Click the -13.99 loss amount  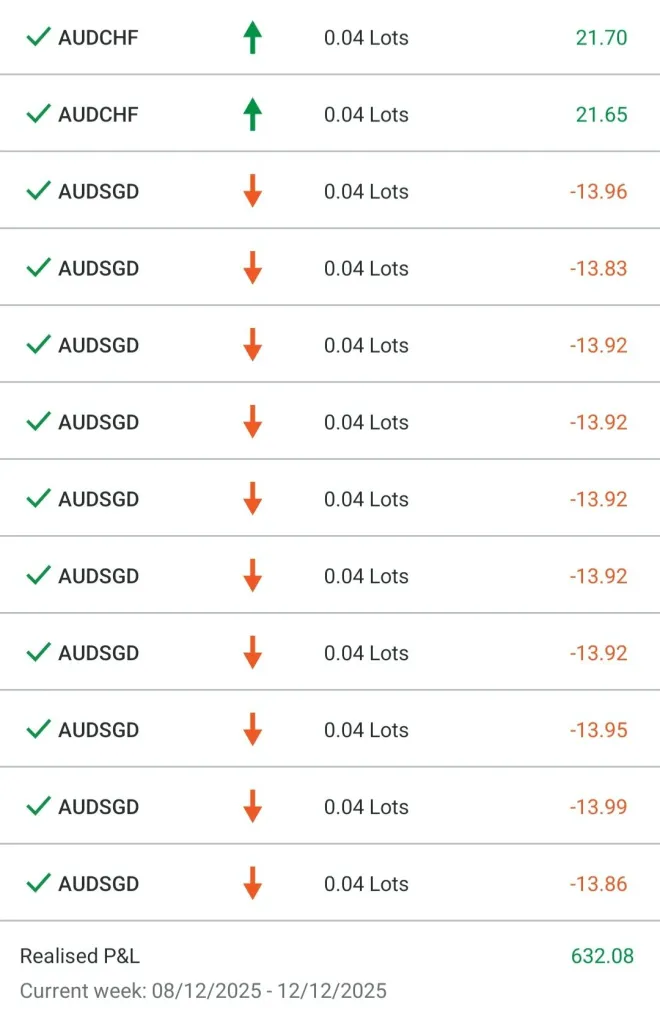598,807
